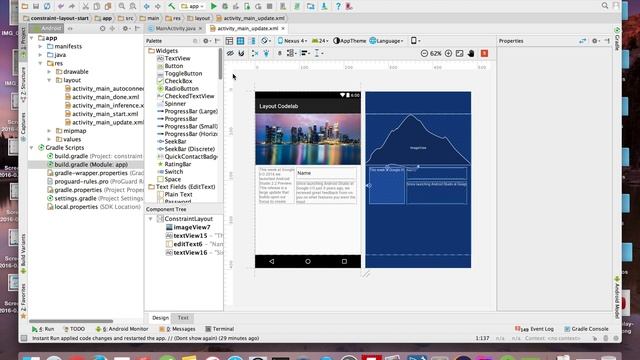Open the Nexus 4 device dropdown
Screen dimensions: 640x360
[x=292, y=41]
